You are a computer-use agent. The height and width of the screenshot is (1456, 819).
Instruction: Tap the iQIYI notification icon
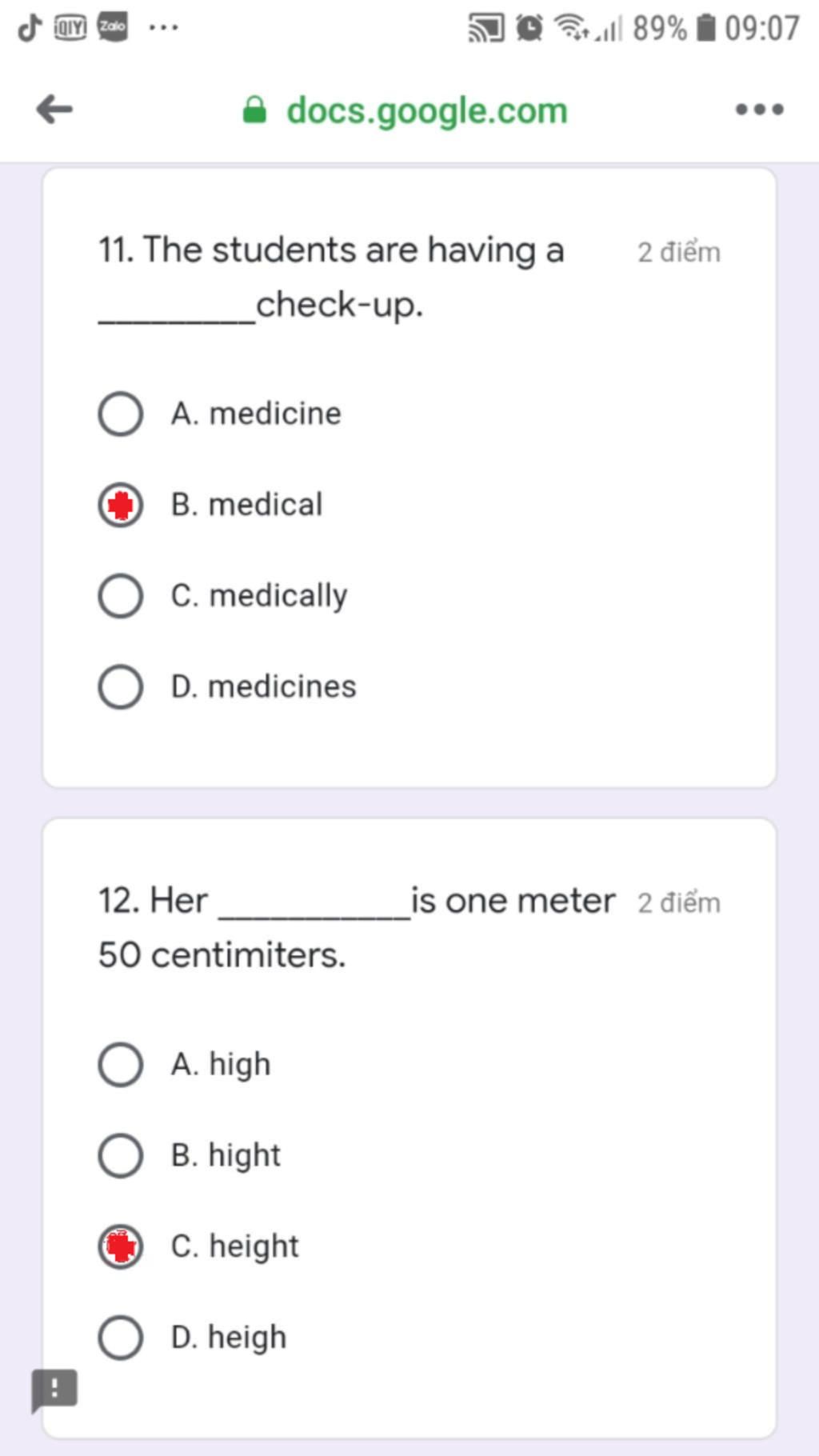[70, 28]
